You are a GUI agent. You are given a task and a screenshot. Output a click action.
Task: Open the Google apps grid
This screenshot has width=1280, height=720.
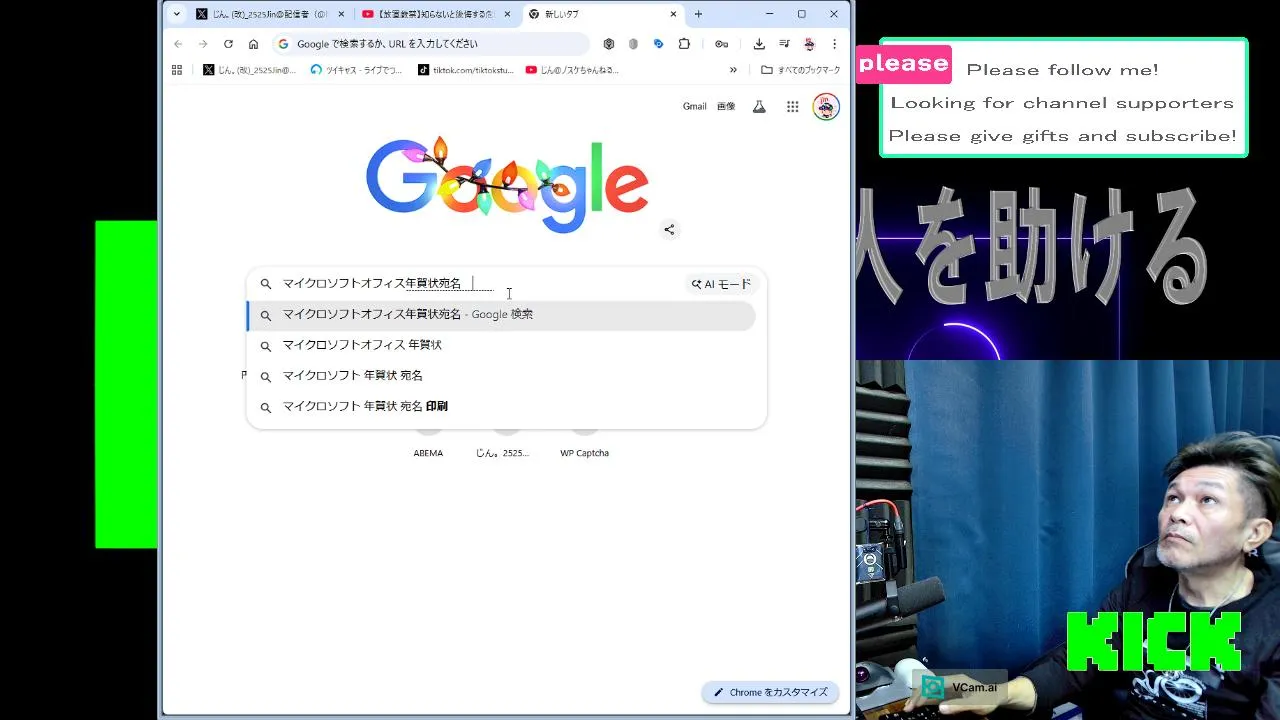pos(792,106)
